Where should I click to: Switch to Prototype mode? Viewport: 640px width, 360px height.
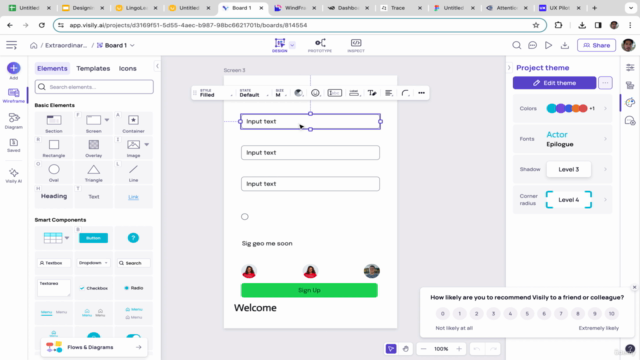[x=320, y=45]
